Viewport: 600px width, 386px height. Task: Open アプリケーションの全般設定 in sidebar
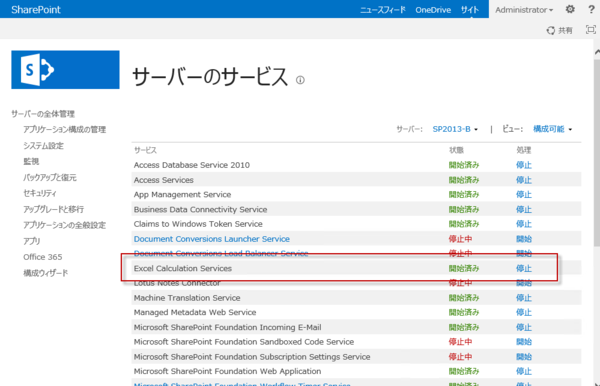click(x=65, y=225)
